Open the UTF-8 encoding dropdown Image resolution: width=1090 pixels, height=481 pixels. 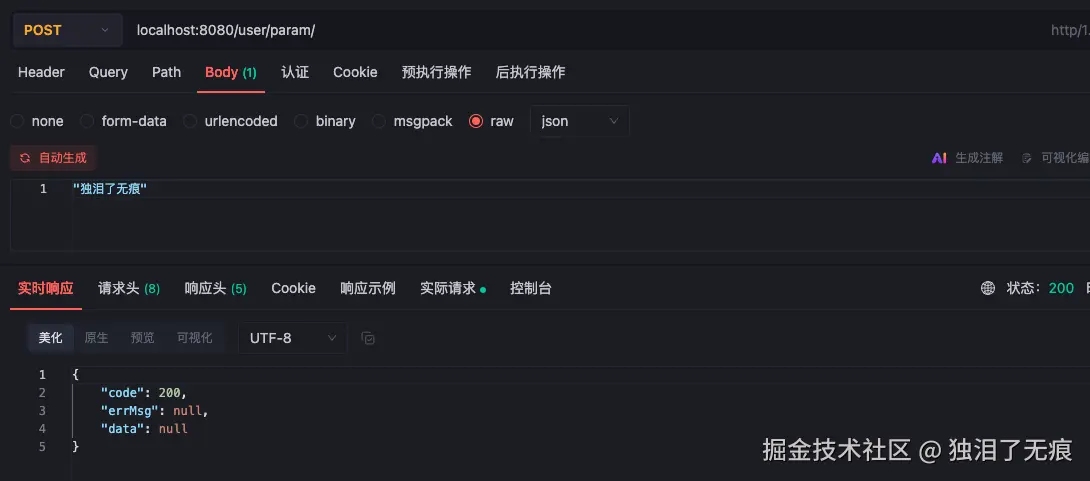click(292, 338)
